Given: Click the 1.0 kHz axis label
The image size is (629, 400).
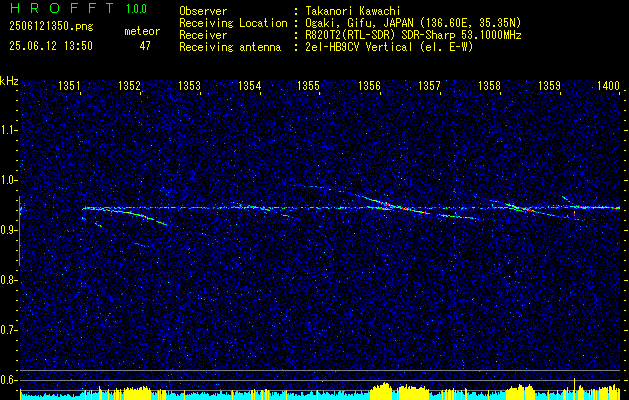Looking at the screenshot, I should [x=8, y=181].
